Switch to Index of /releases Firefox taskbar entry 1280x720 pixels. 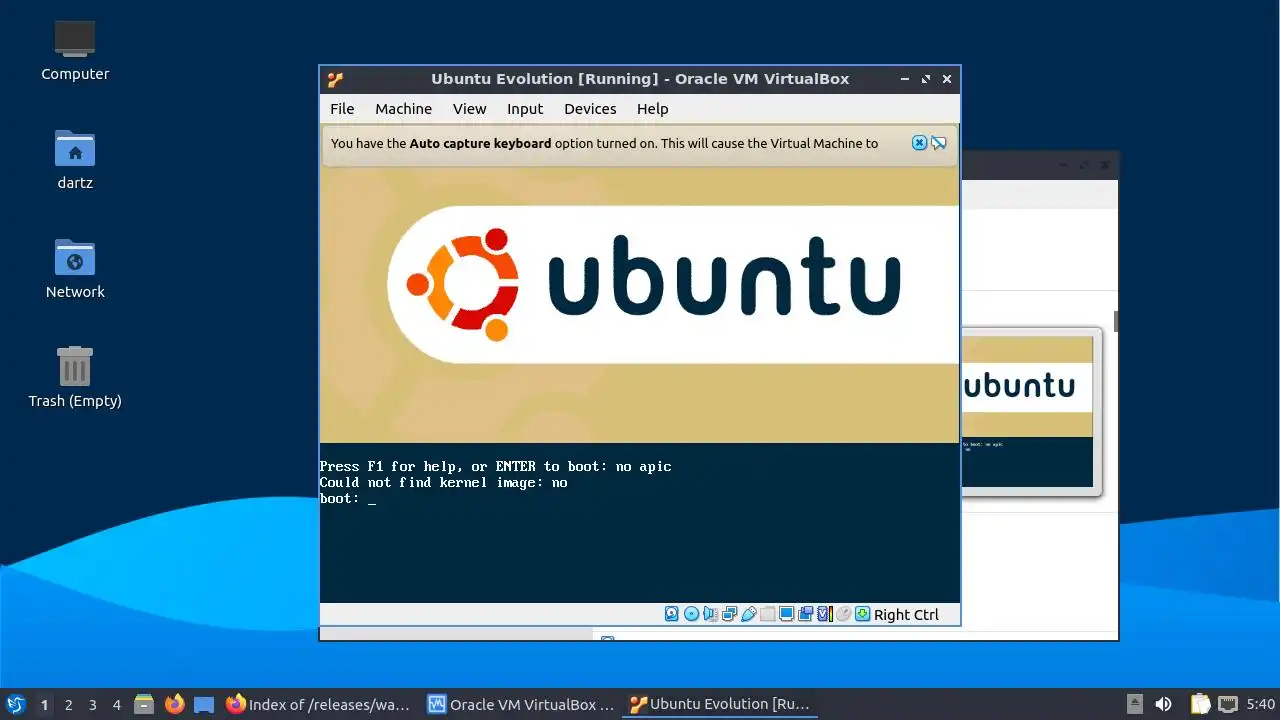[x=318, y=704]
